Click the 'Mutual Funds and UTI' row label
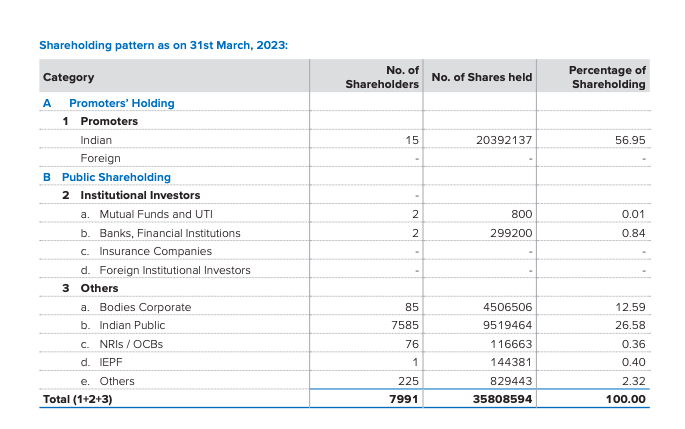685x429 pixels. pyautogui.click(x=156, y=214)
